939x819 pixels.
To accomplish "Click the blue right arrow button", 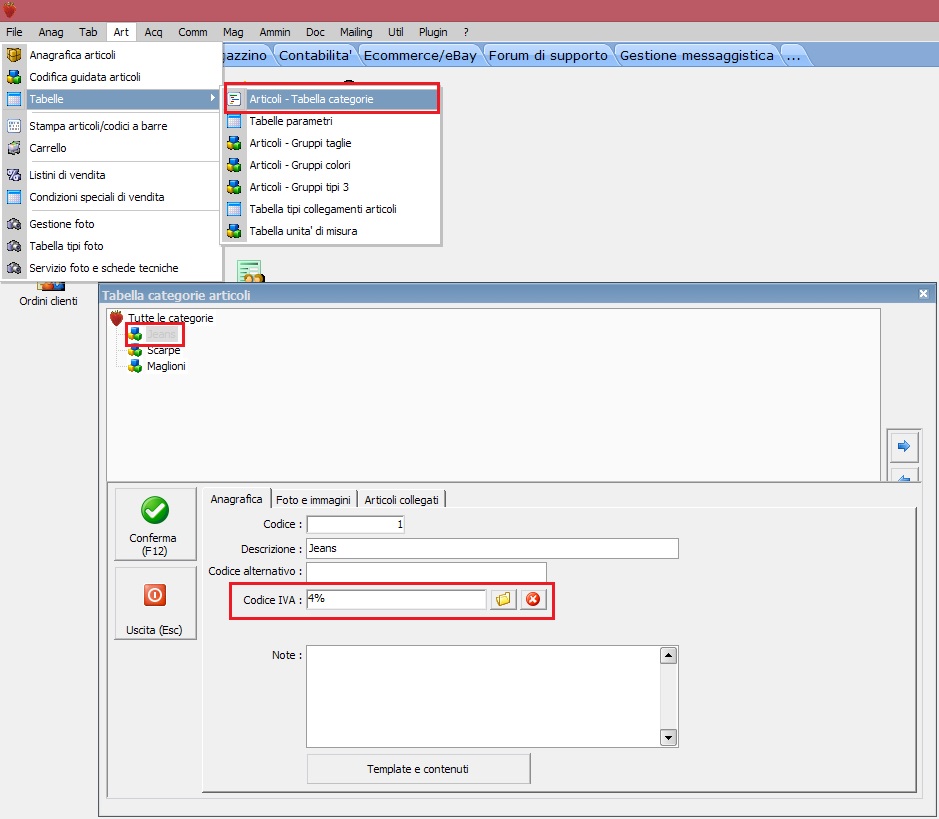I will point(904,446).
